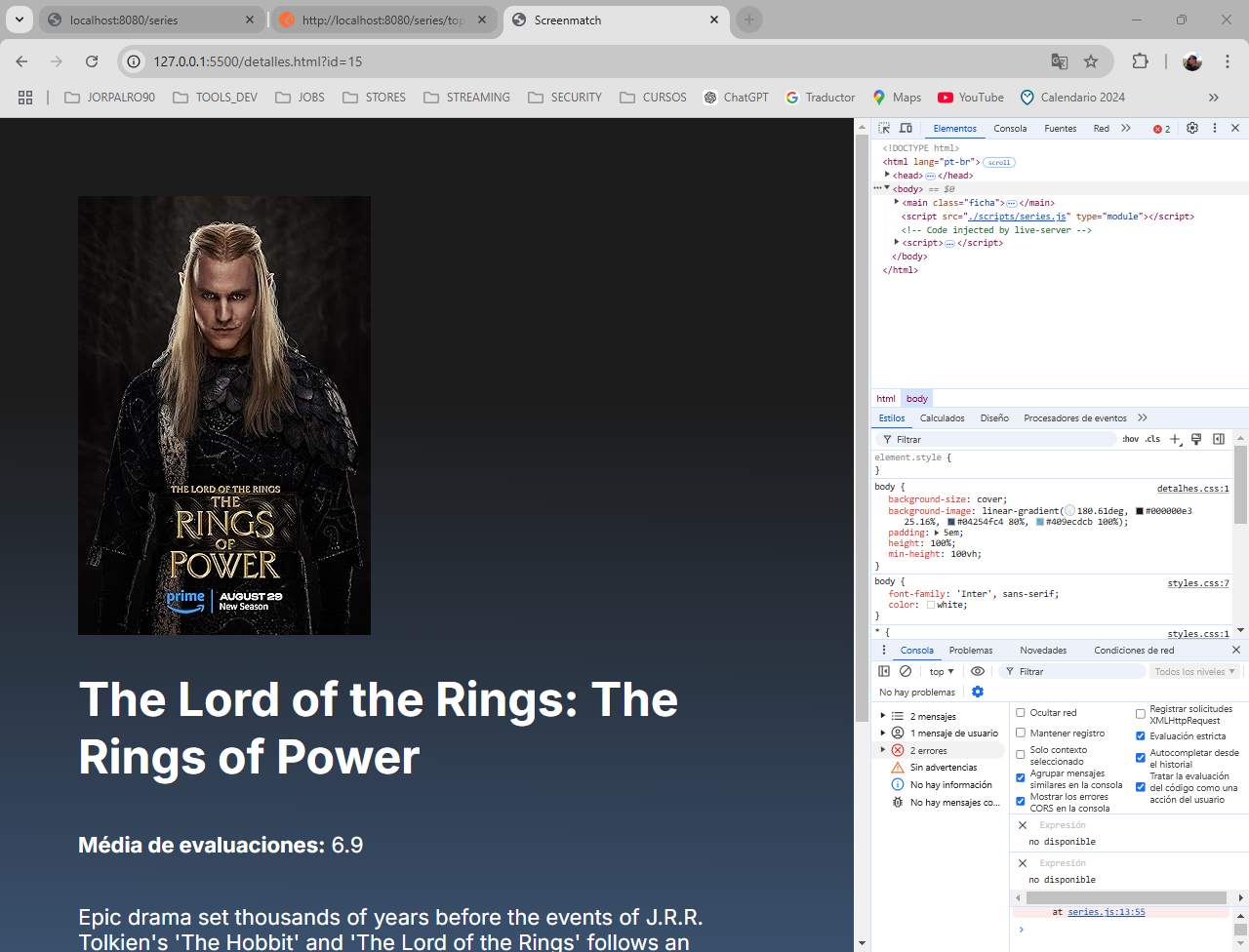Open the series.js:13:55 error link
Image resolution: width=1249 pixels, height=952 pixels.
[1107, 912]
